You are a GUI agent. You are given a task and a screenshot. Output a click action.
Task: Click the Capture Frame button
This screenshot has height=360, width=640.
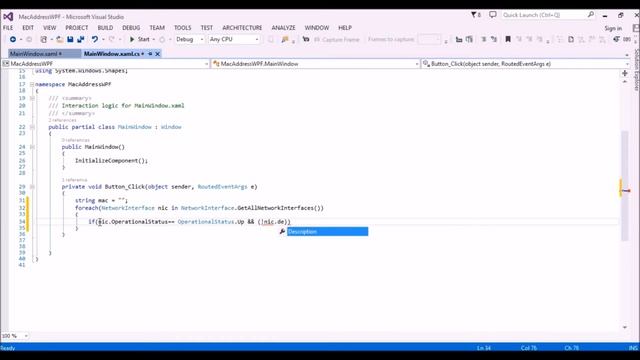[337, 40]
